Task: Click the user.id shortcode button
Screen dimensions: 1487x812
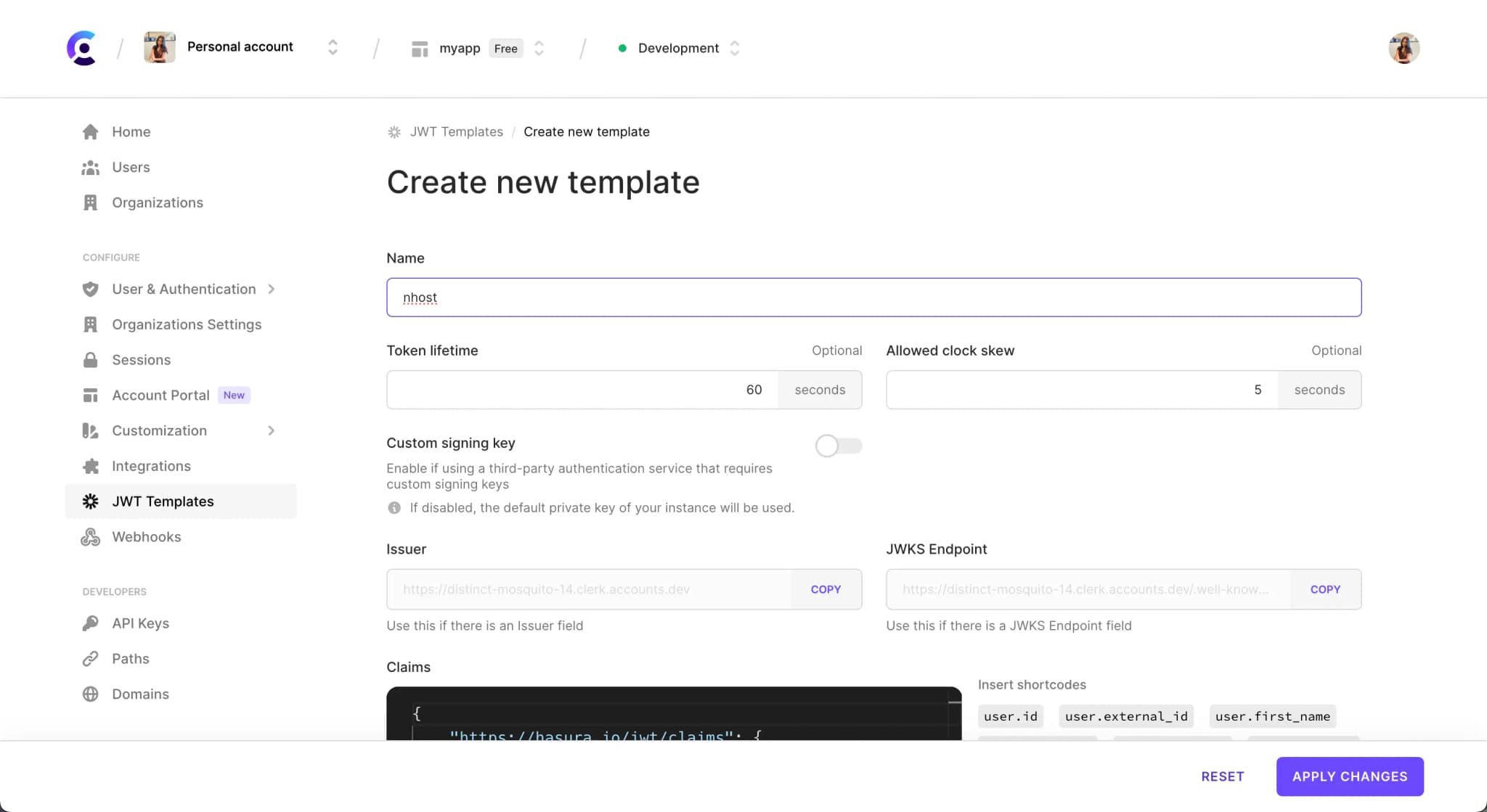Action: coord(1009,716)
